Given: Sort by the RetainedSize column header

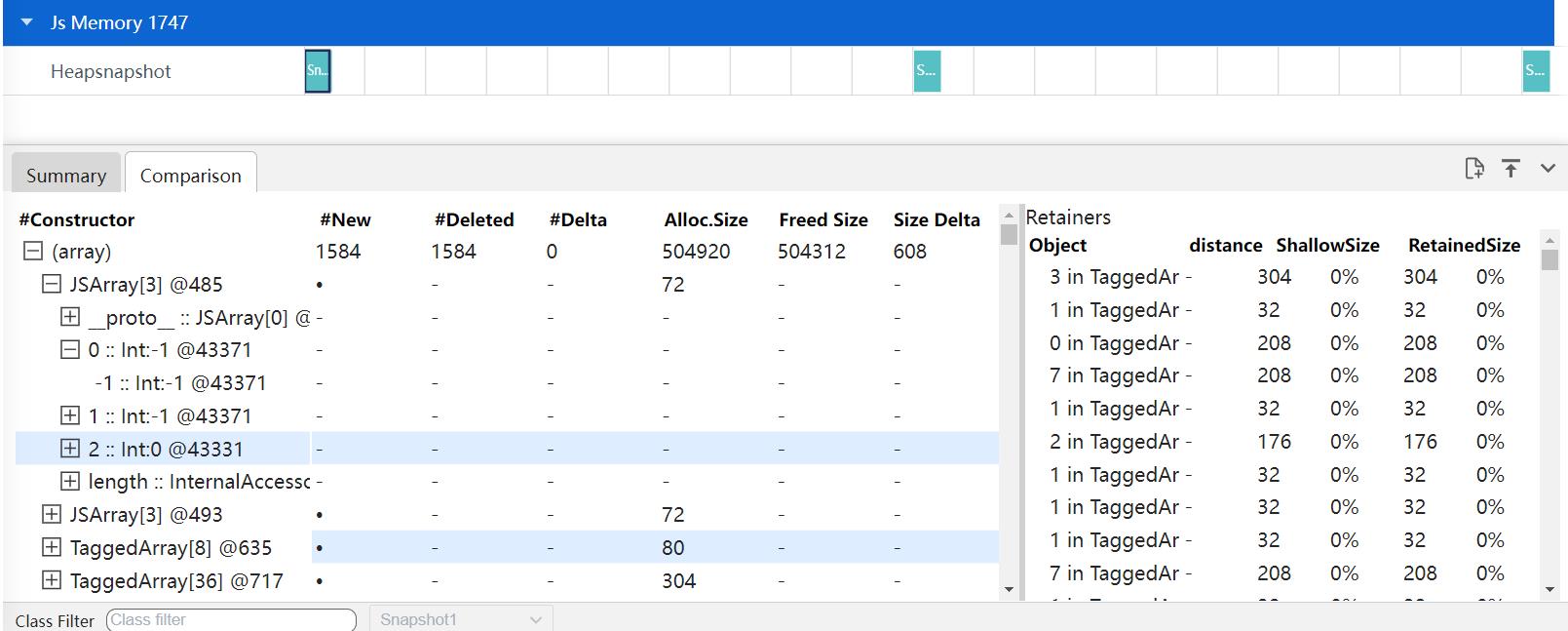Looking at the screenshot, I should 1464,246.
